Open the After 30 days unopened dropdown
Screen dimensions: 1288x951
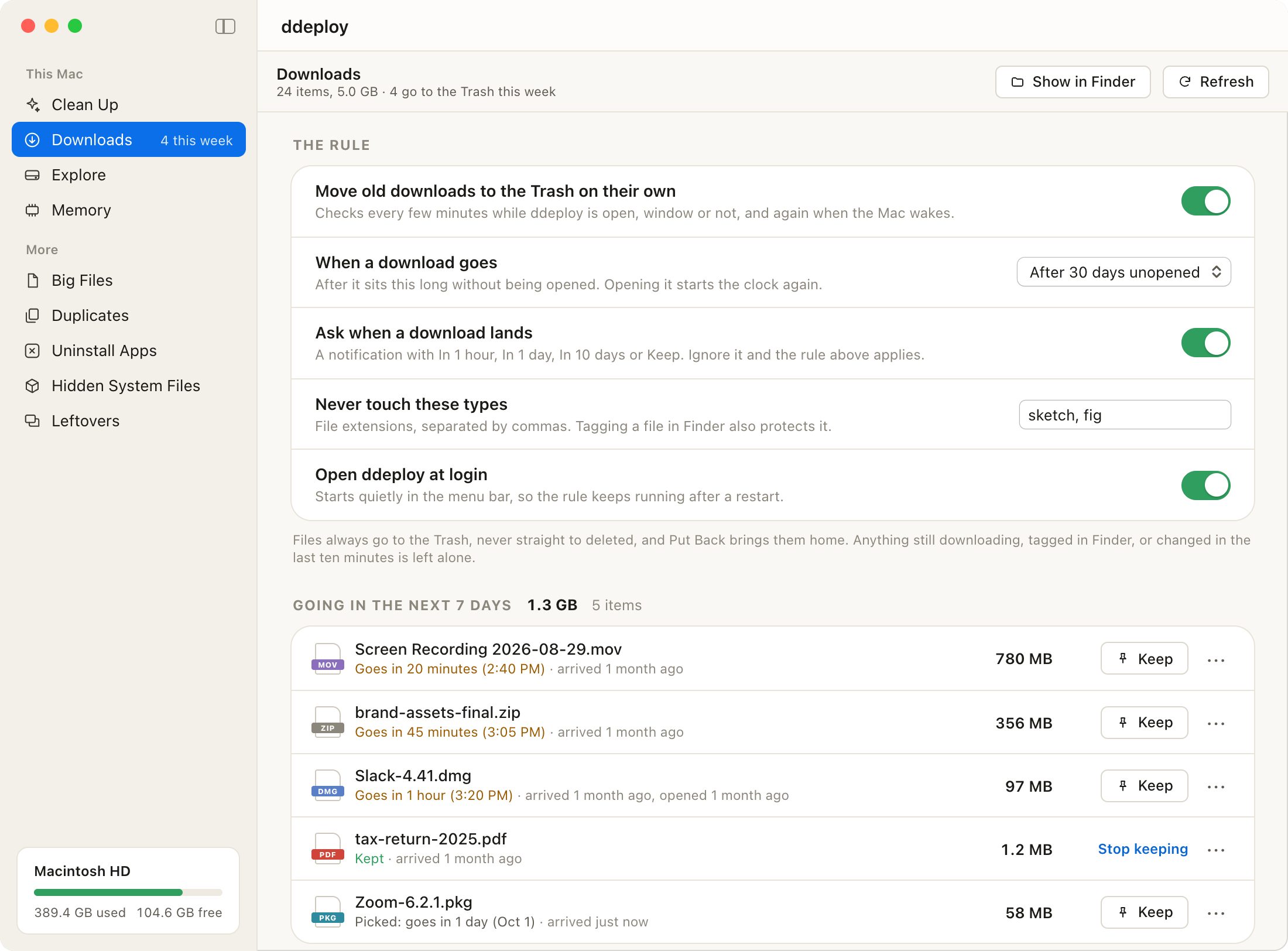pyautogui.click(x=1123, y=272)
